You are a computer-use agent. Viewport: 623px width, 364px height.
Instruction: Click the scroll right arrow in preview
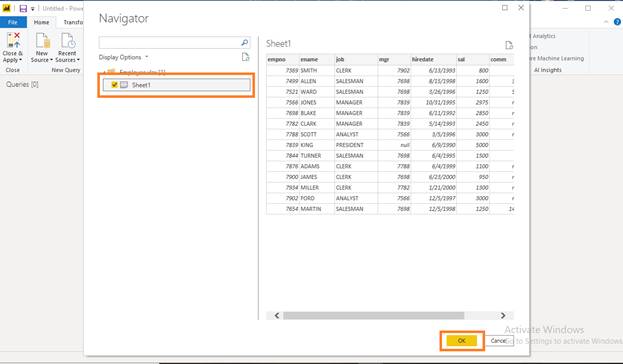[503, 316]
